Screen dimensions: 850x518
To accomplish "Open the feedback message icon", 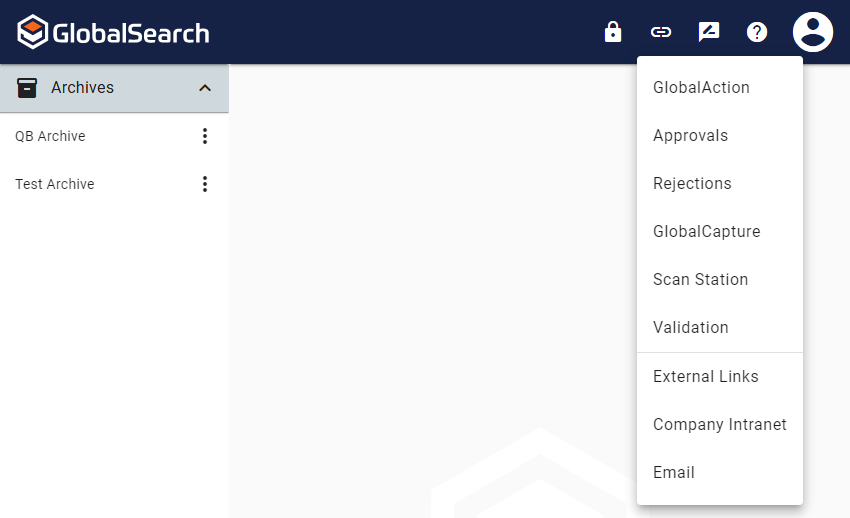I will (x=708, y=32).
